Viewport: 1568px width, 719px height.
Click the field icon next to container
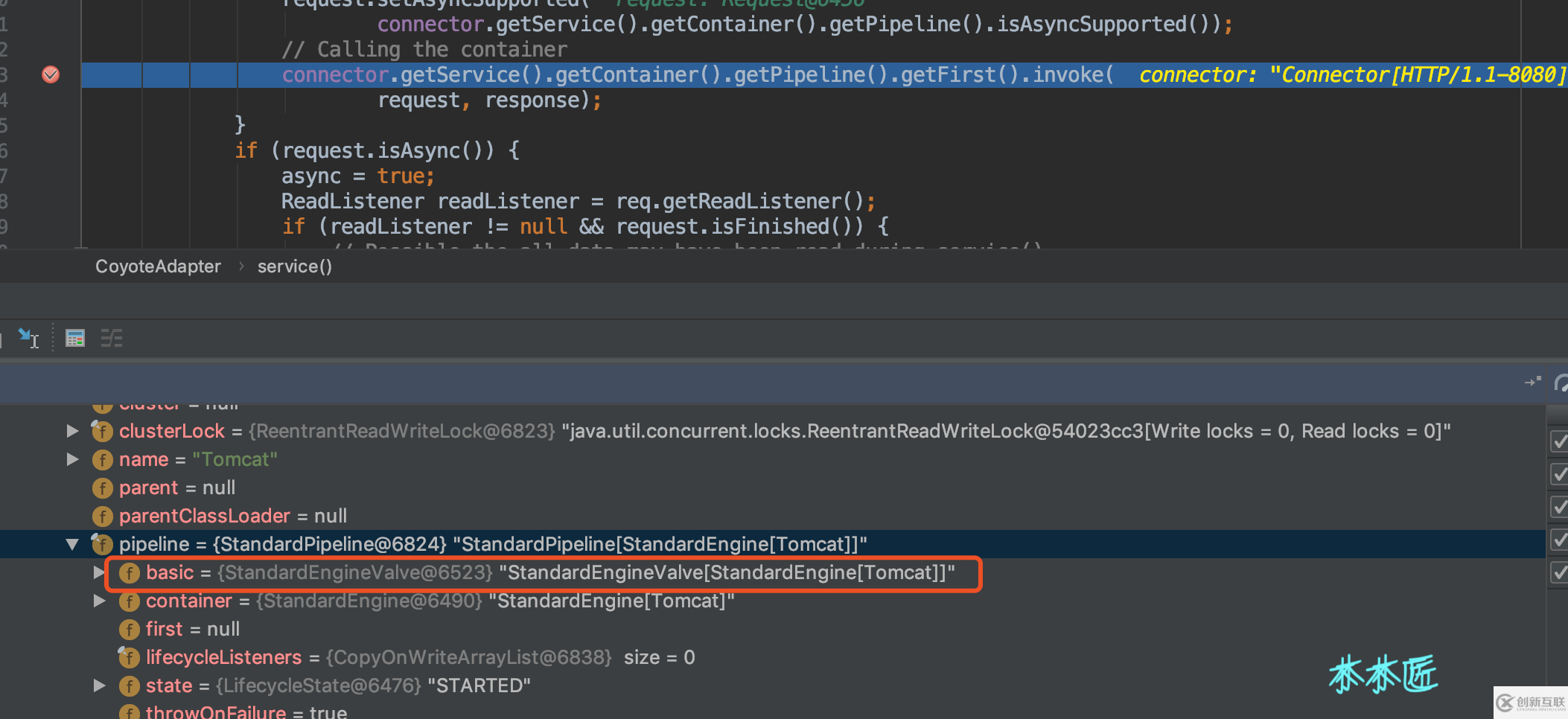(129, 601)
